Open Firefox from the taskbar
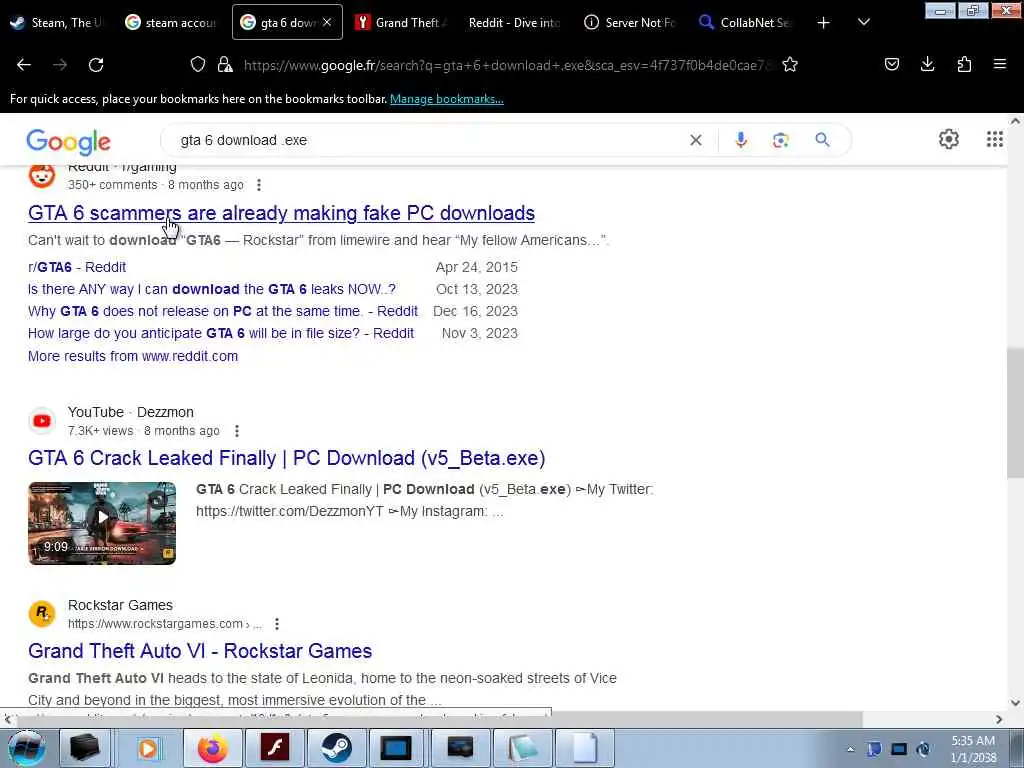Screen dimensions: 1024x768 coord(212,748)
